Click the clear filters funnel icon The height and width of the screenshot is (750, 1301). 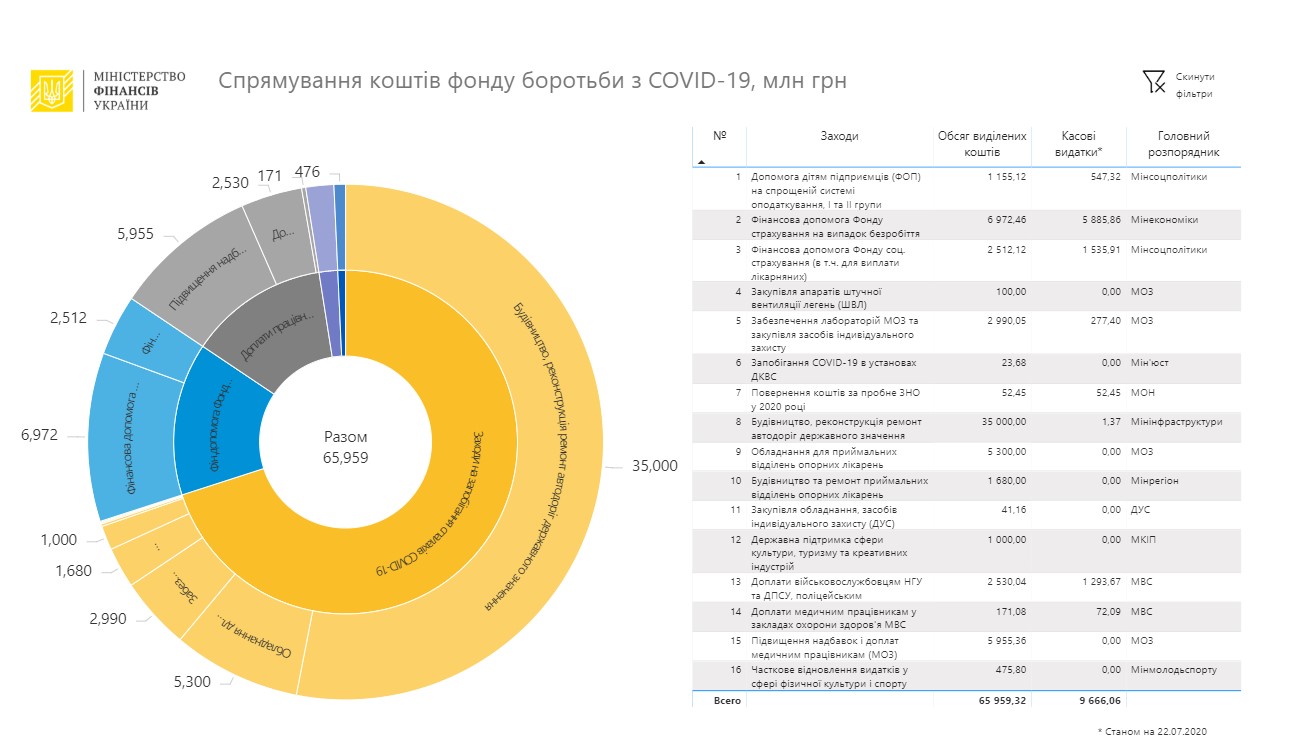click(1154, 82)
